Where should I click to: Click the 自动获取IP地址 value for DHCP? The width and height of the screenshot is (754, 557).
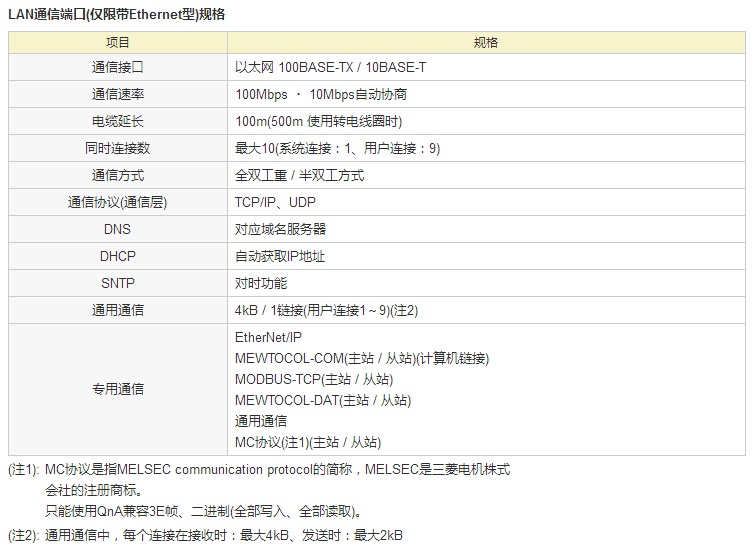(x=280, y=256)
